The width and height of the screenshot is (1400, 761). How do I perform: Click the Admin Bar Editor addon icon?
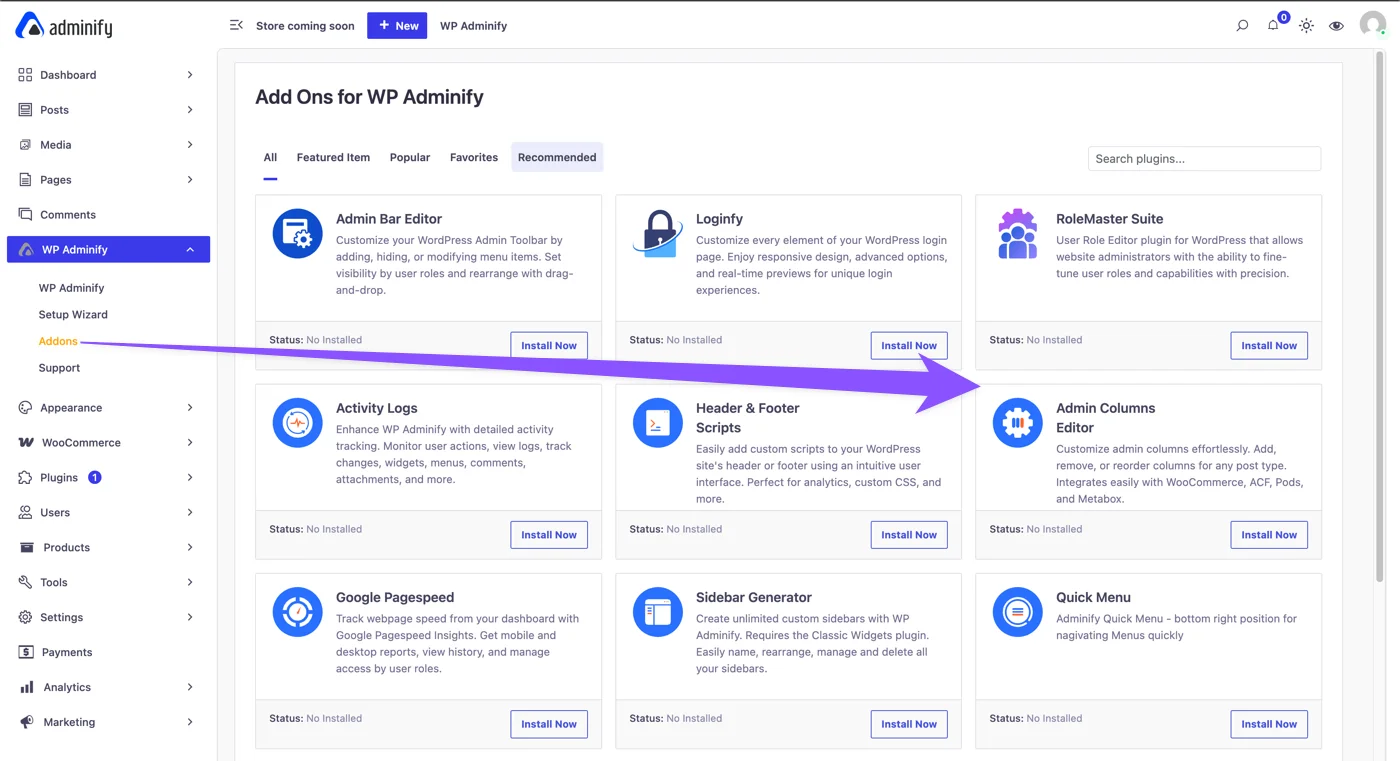pos(297,232)
